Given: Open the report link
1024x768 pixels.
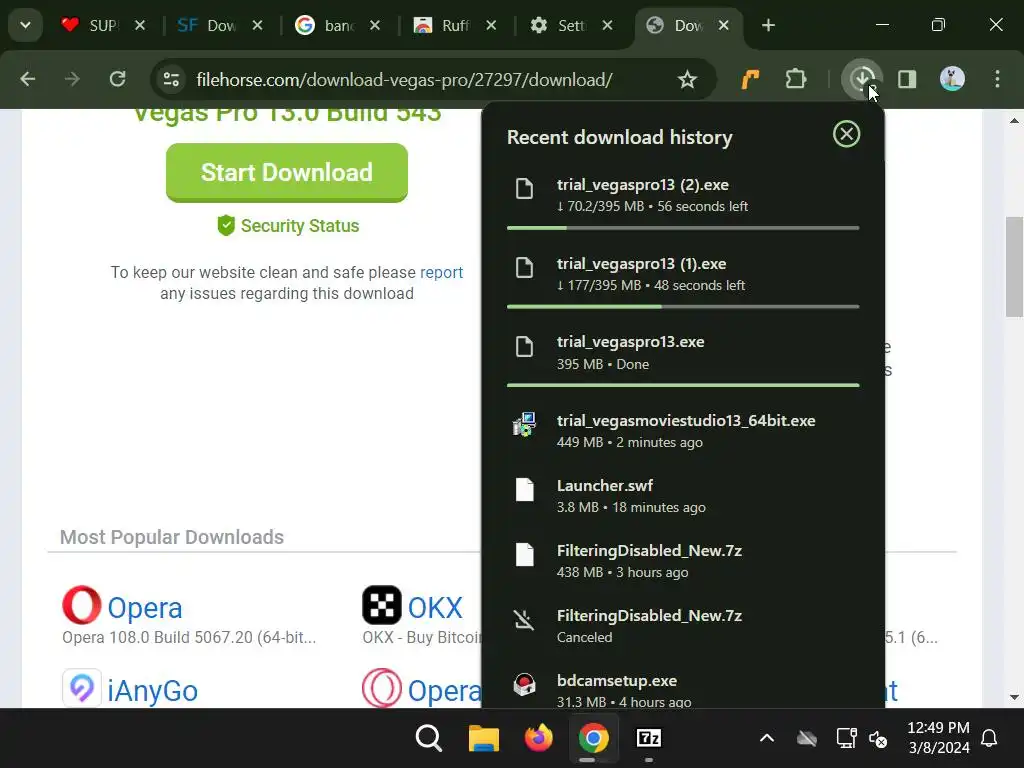Looking at the screenshot, I should click(441, 272).
